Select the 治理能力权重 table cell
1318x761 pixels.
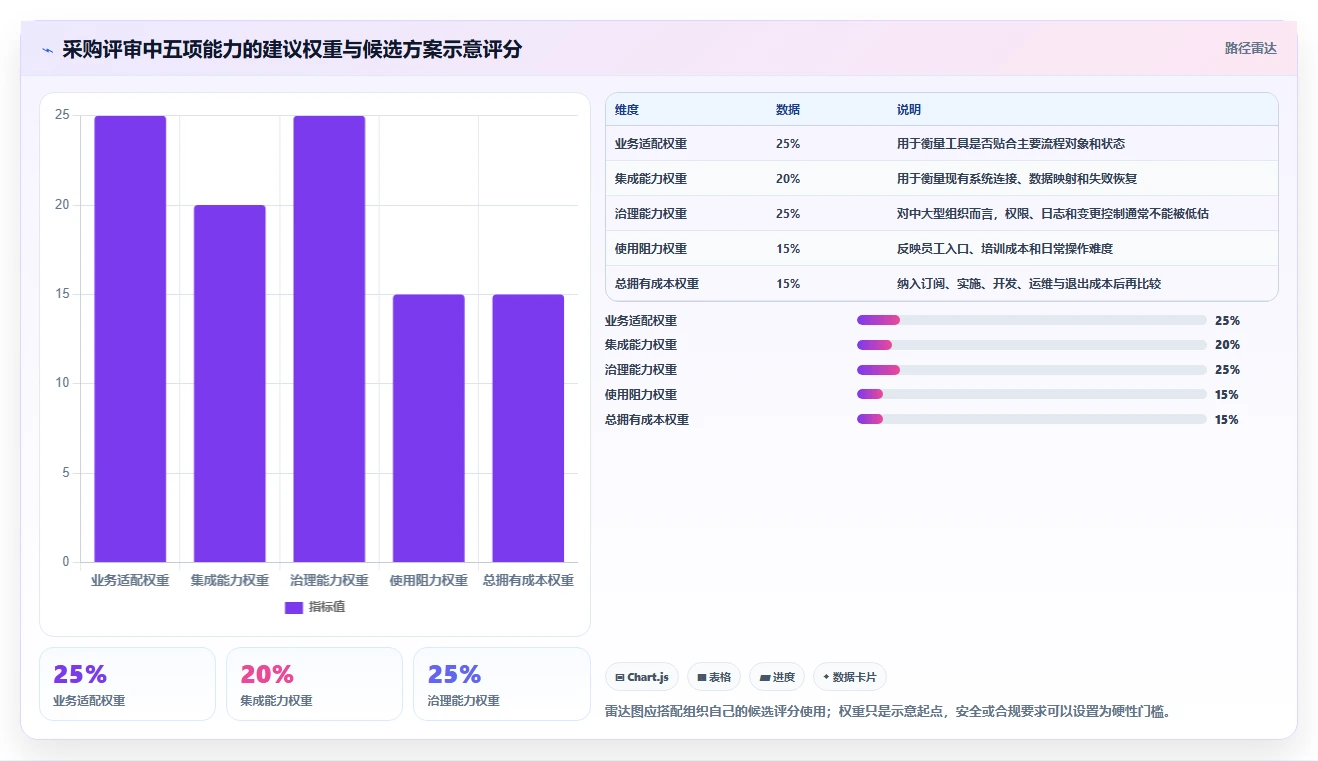pyautogui.click(x=651, y=214)
